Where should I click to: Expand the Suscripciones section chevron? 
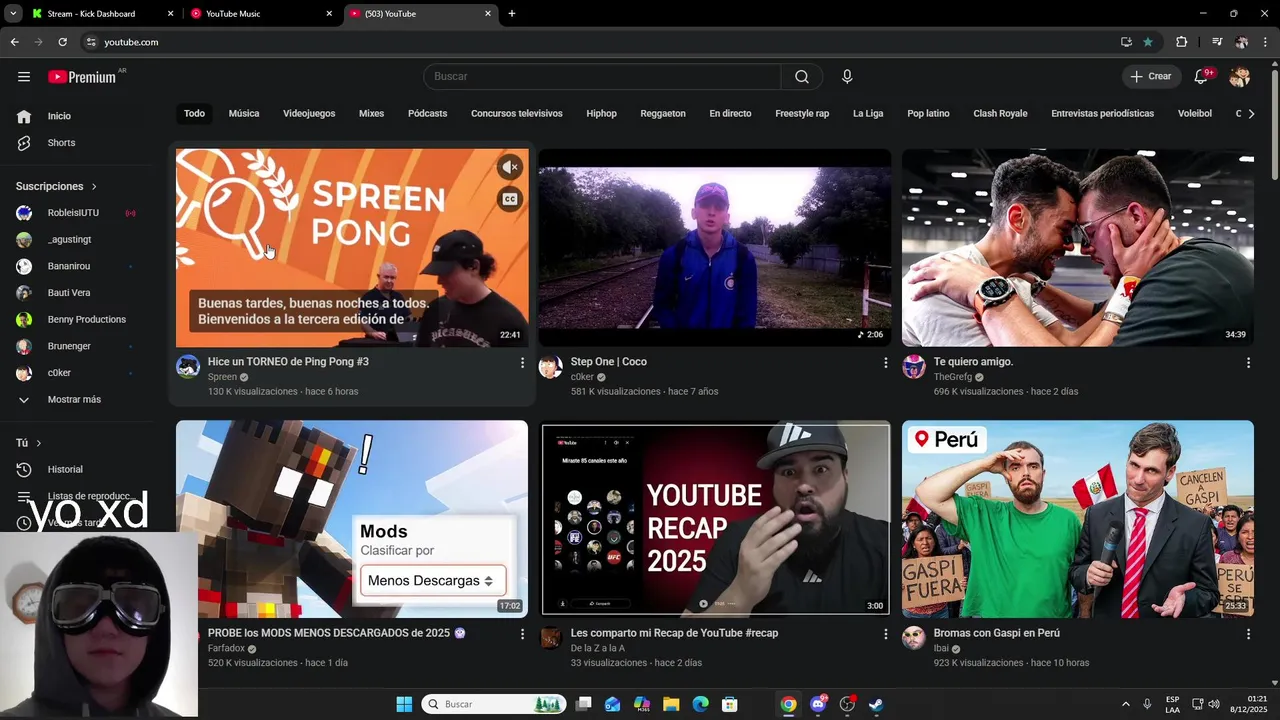(95, 187)
